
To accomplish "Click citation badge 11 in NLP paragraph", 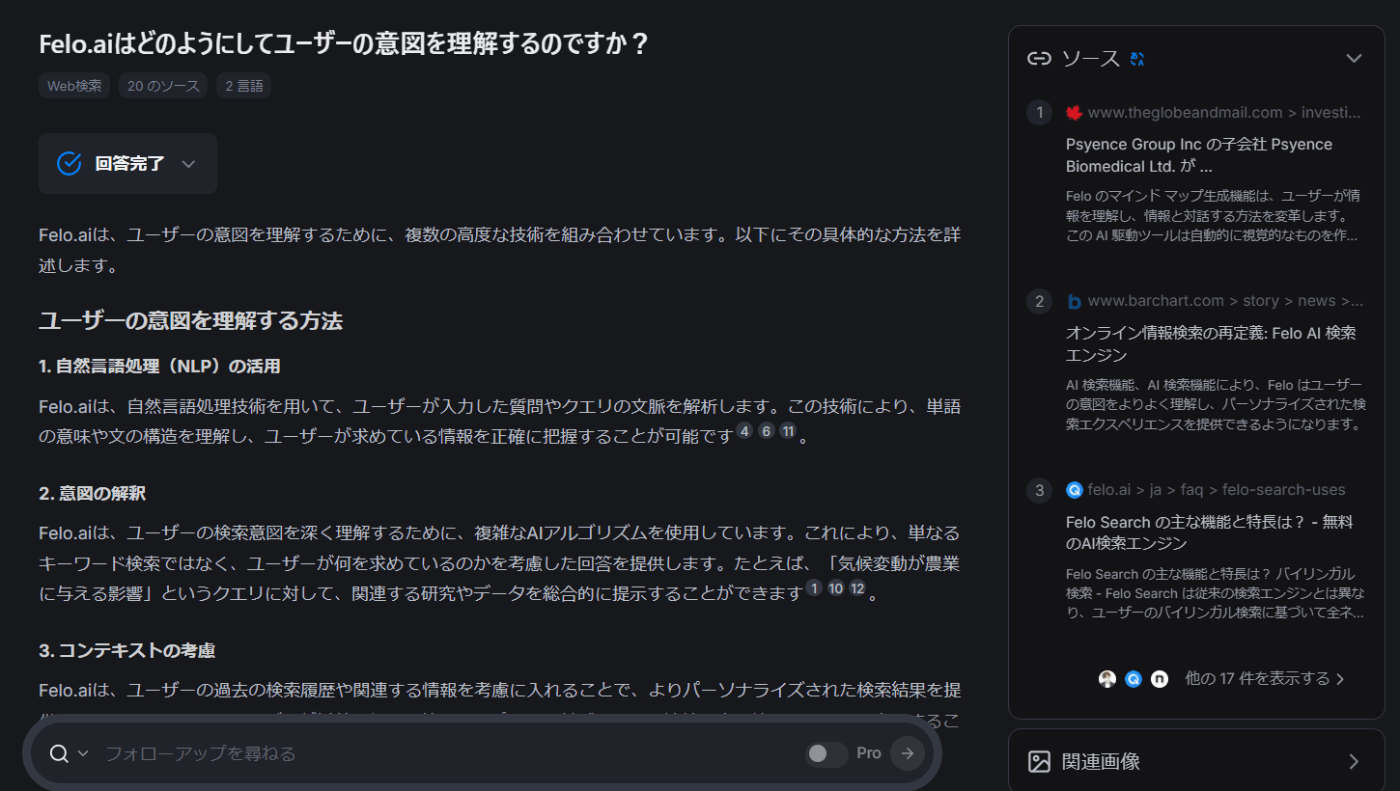I will 788,431.
